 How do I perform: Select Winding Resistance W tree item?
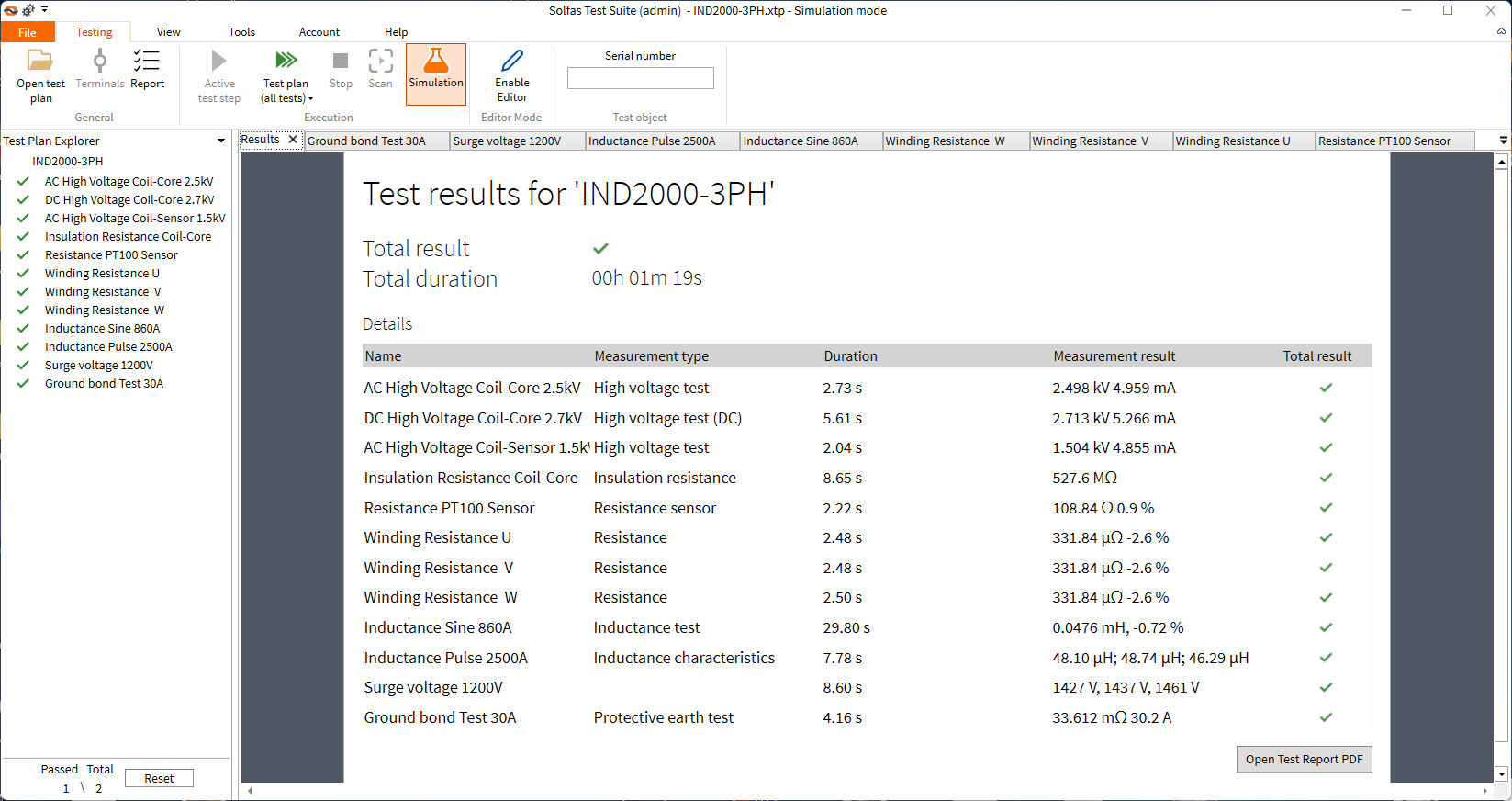(105, 310)
